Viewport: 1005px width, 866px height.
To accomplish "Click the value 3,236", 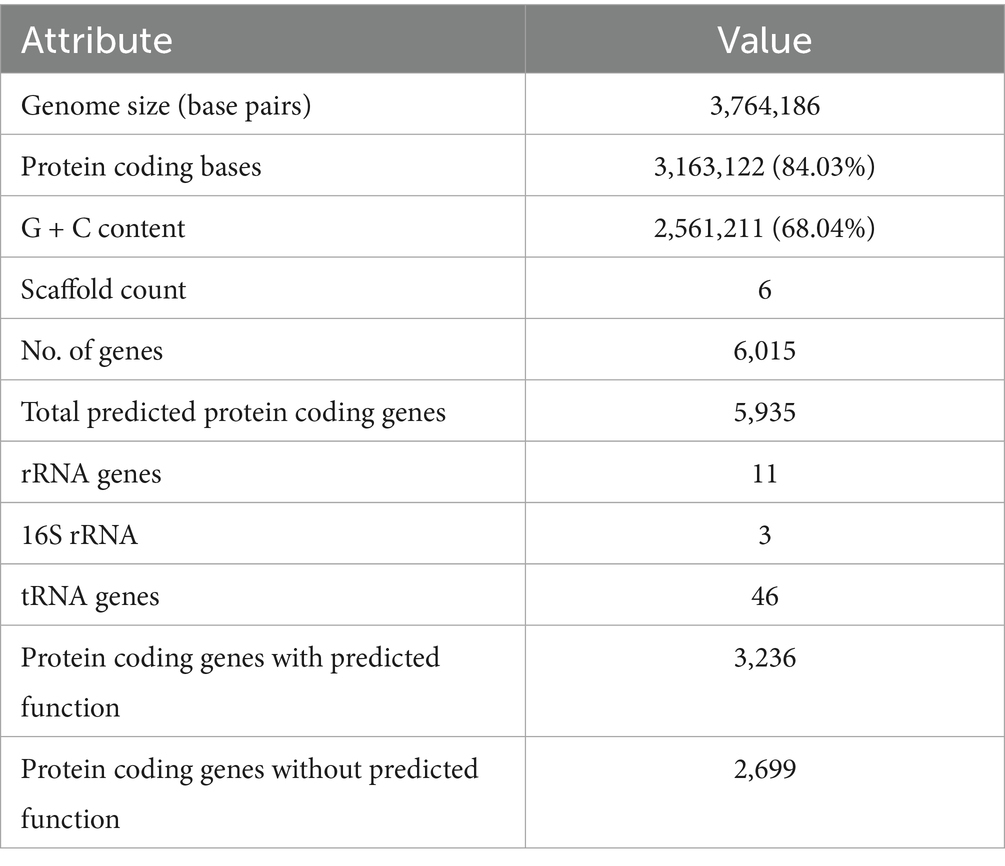I will tap(764, 658).
